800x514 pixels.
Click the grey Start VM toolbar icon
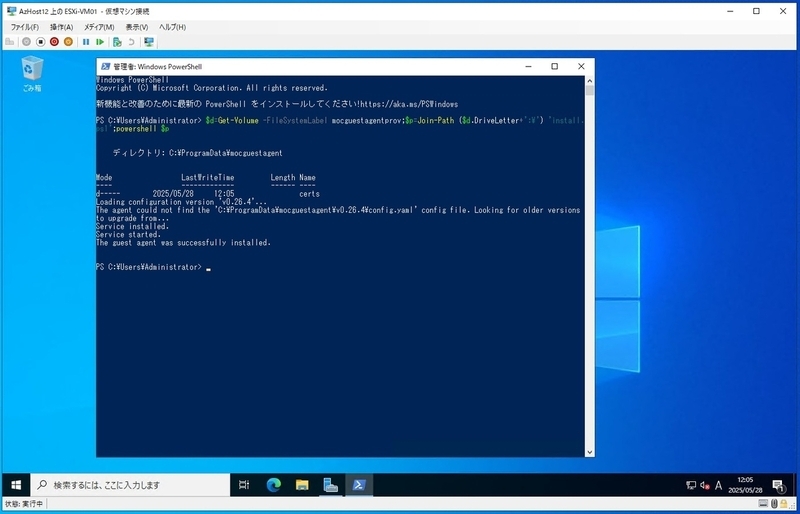(26, 42)
